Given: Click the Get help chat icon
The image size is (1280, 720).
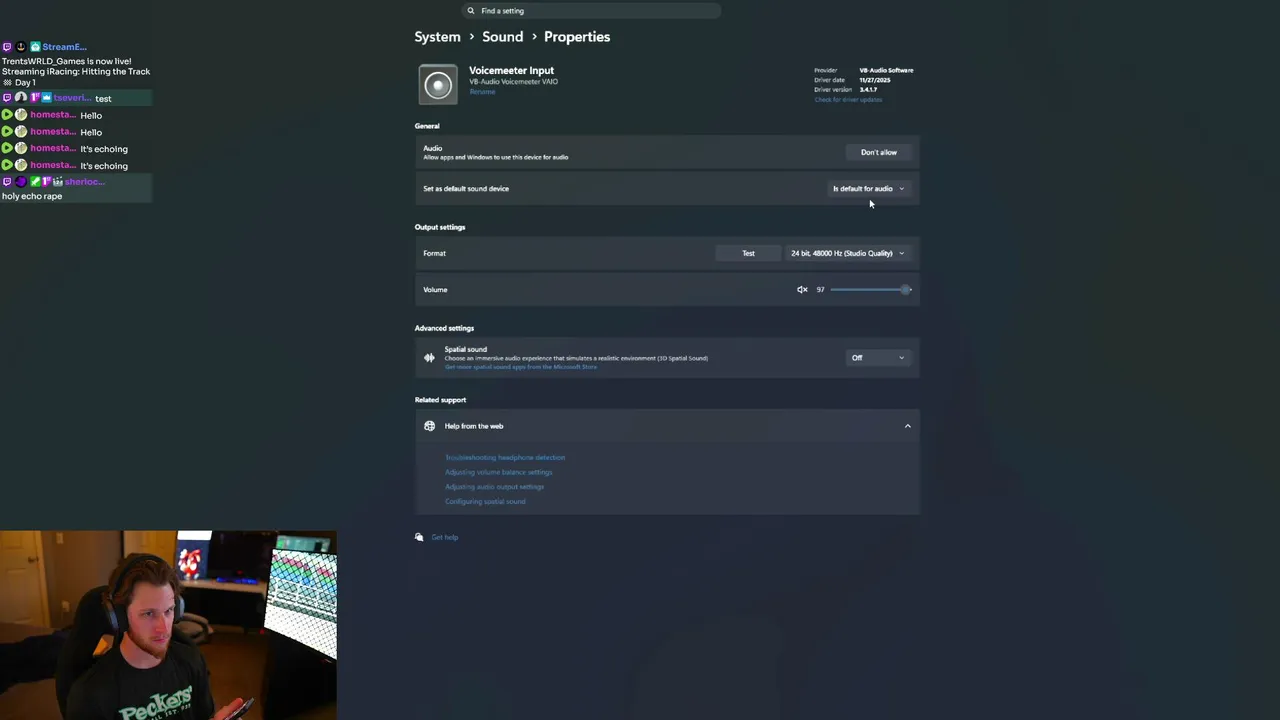Looking at the screenshot, I should 419,537.
